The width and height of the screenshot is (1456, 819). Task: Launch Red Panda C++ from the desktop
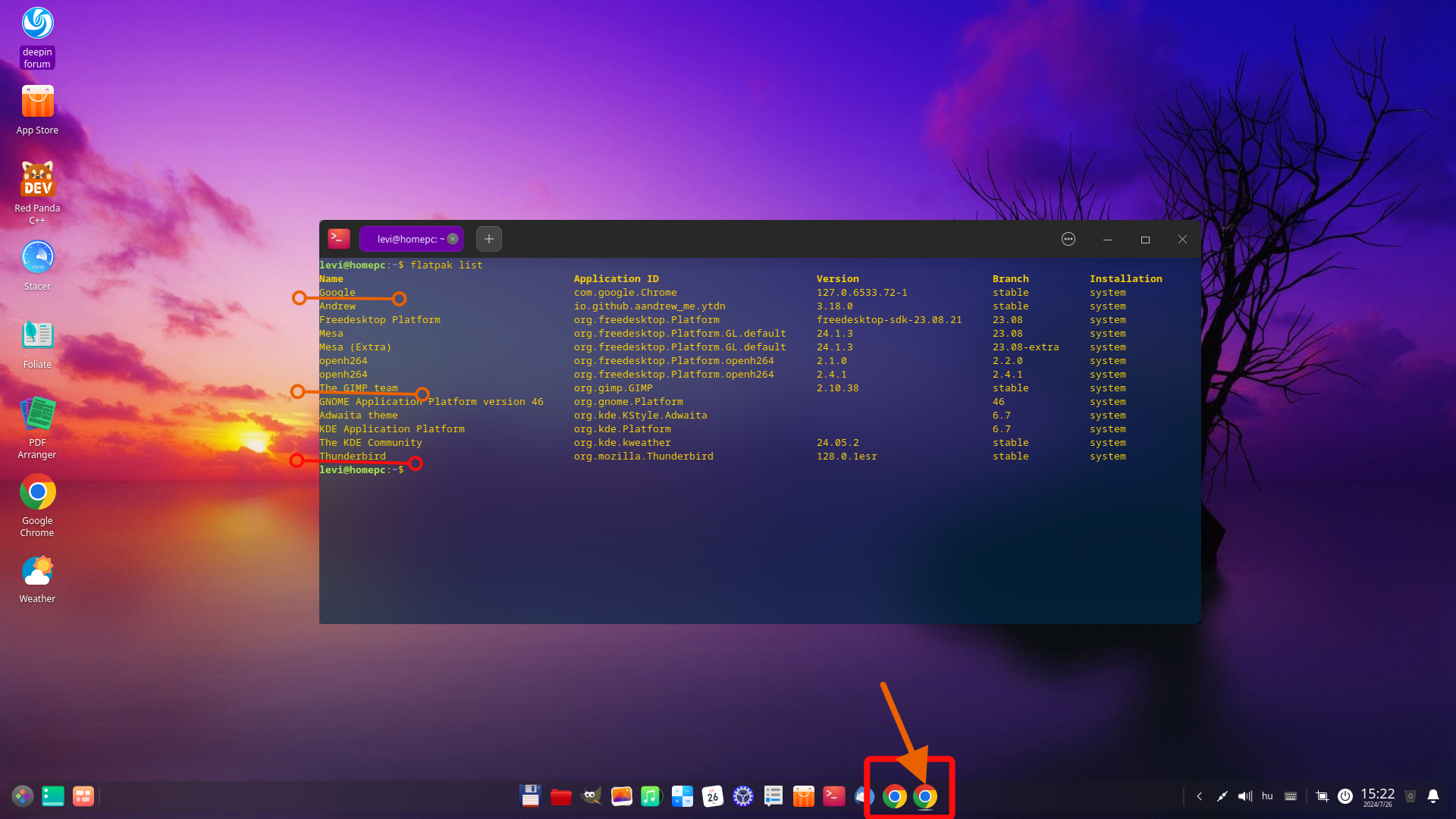pyautogui.click(x=37, y=192)
